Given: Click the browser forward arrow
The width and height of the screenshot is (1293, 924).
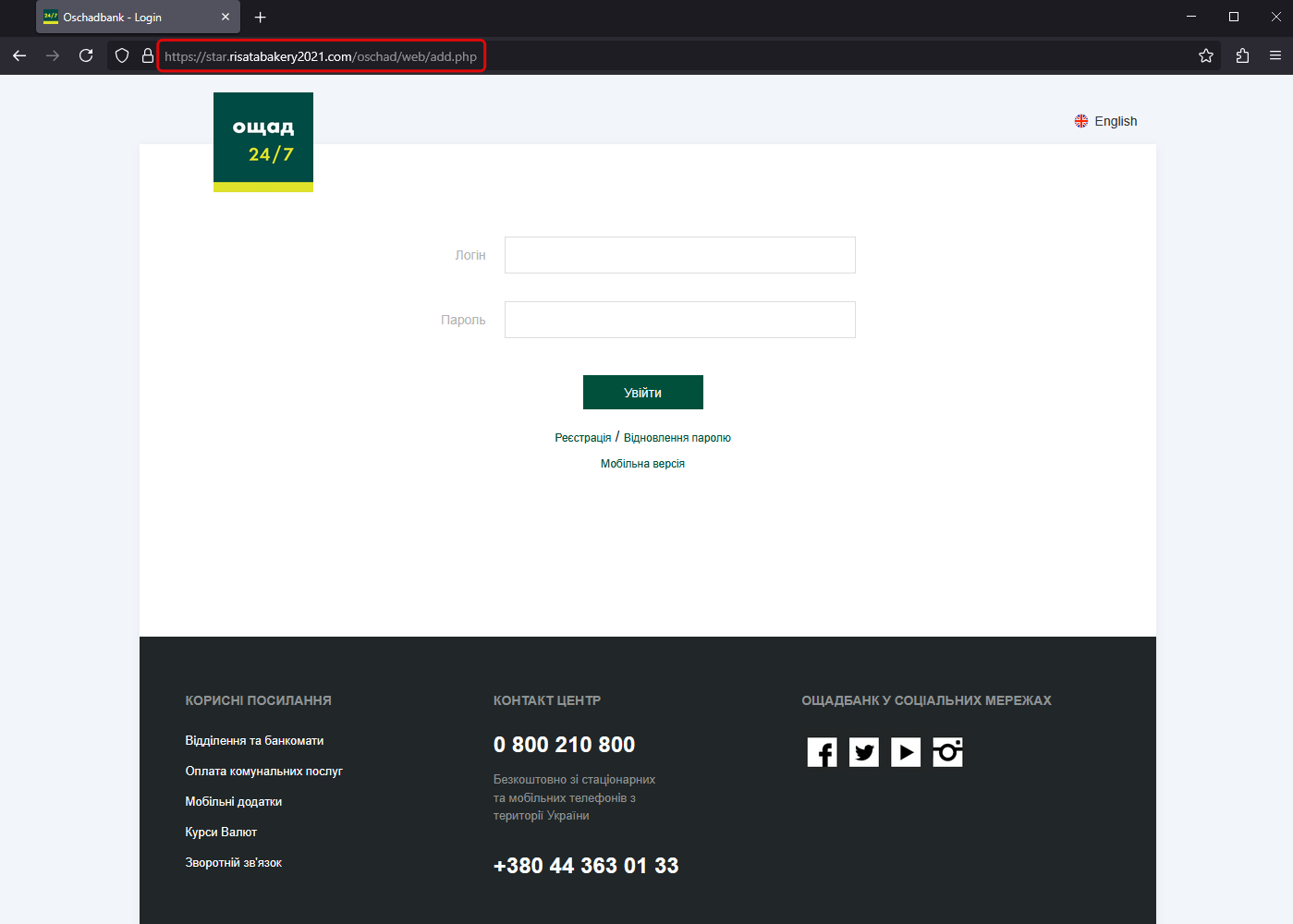Looking at the screenshot, I should pos(53,56).
